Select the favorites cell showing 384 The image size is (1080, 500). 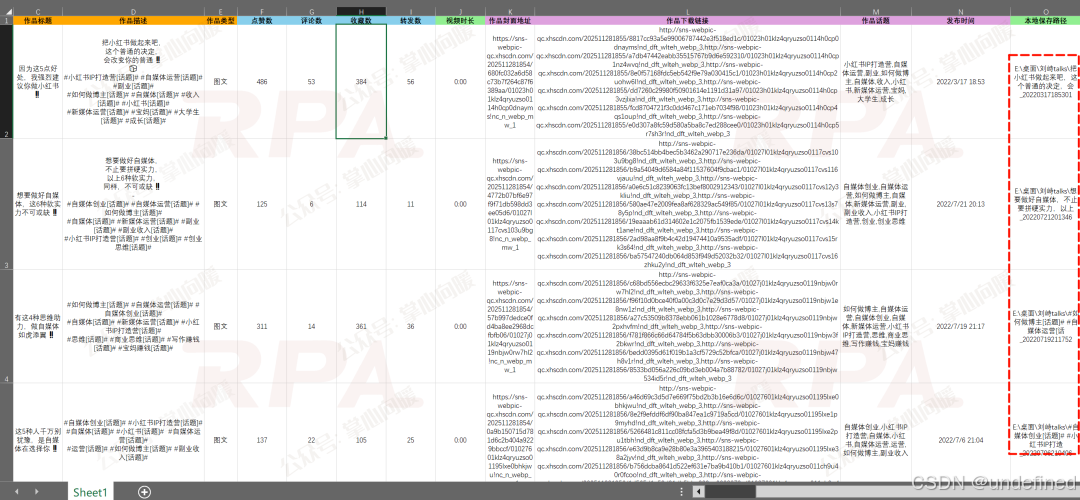pos(361,82)
